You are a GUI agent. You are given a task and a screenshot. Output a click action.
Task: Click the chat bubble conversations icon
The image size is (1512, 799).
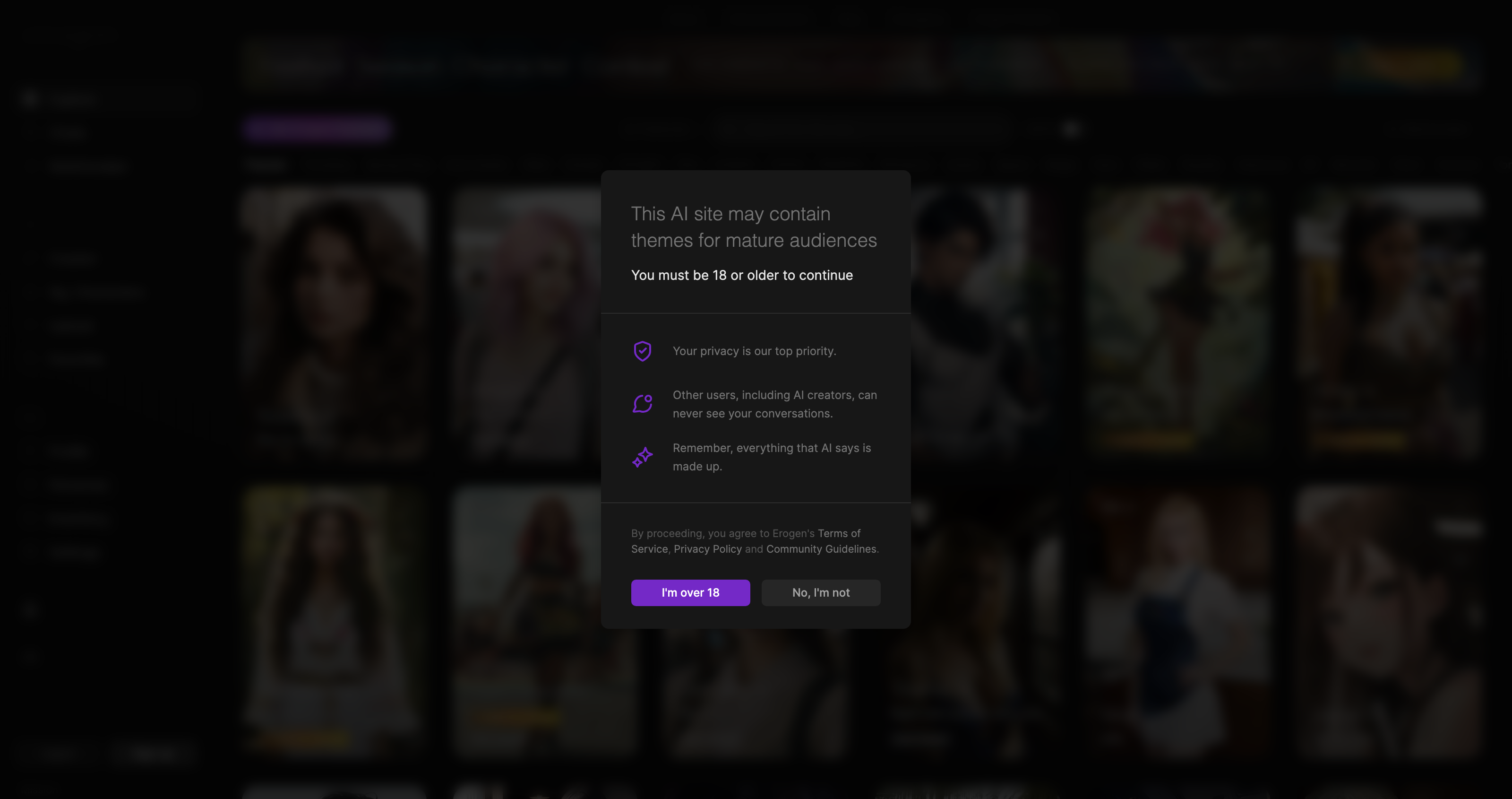643,404
